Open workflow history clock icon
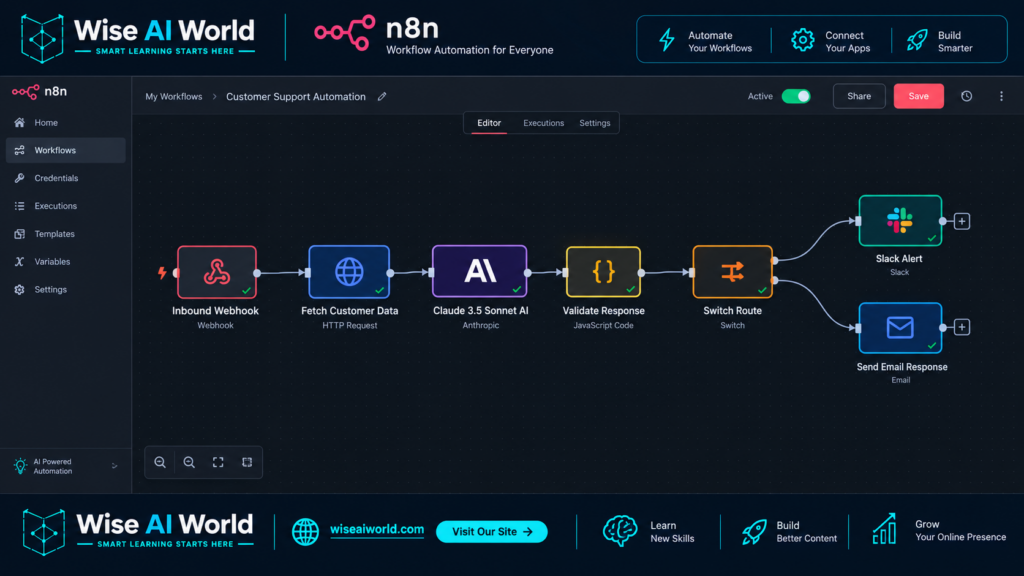1024x576 pixels. click(967, 96)
